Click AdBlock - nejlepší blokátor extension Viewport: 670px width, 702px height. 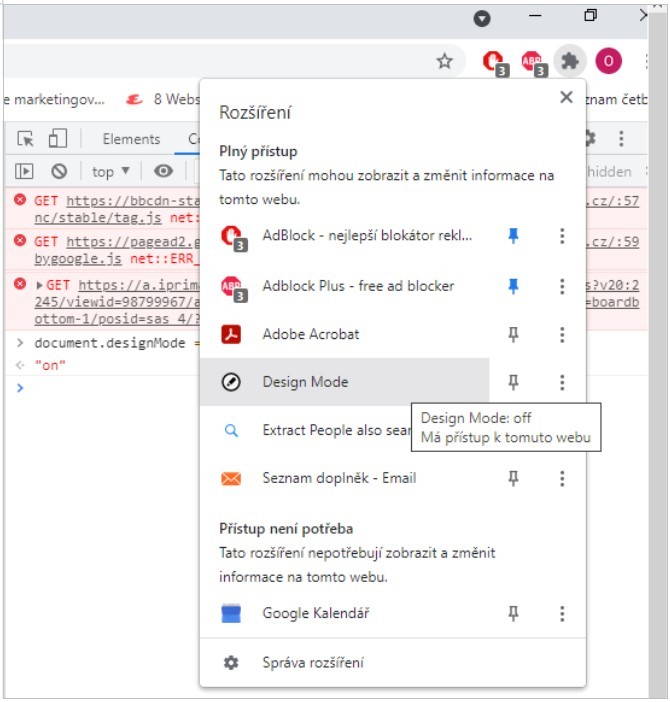[345, 235]
